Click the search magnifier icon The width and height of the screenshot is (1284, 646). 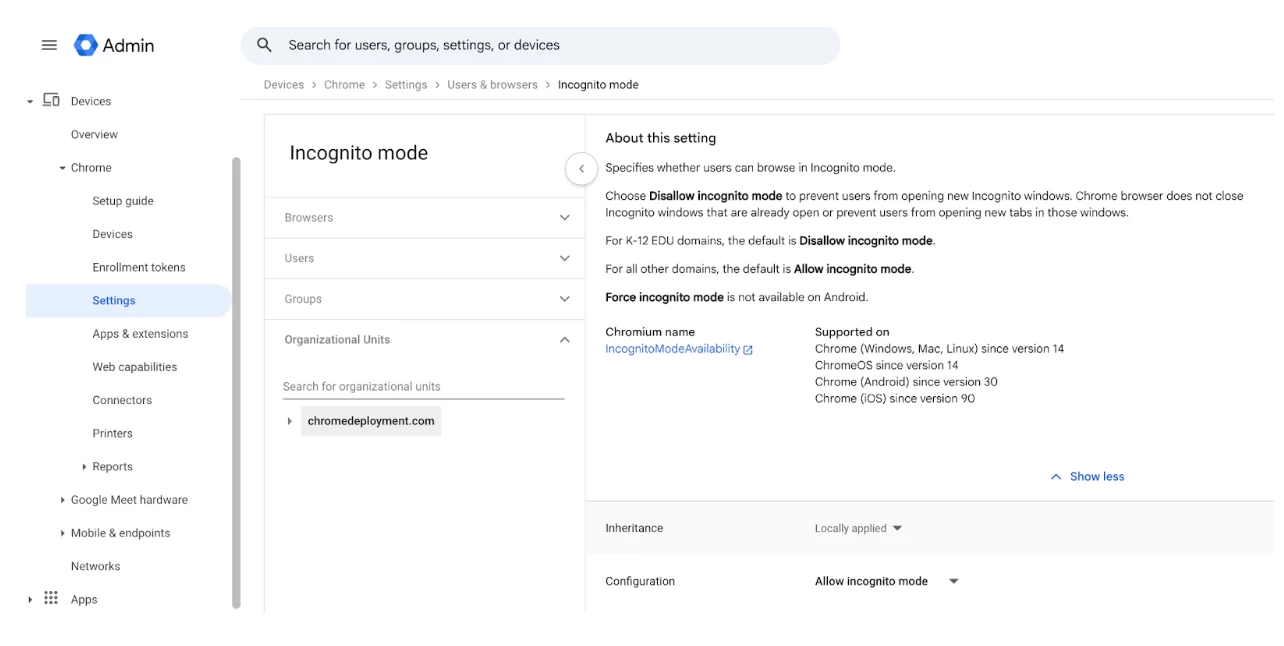coord(265,45)
